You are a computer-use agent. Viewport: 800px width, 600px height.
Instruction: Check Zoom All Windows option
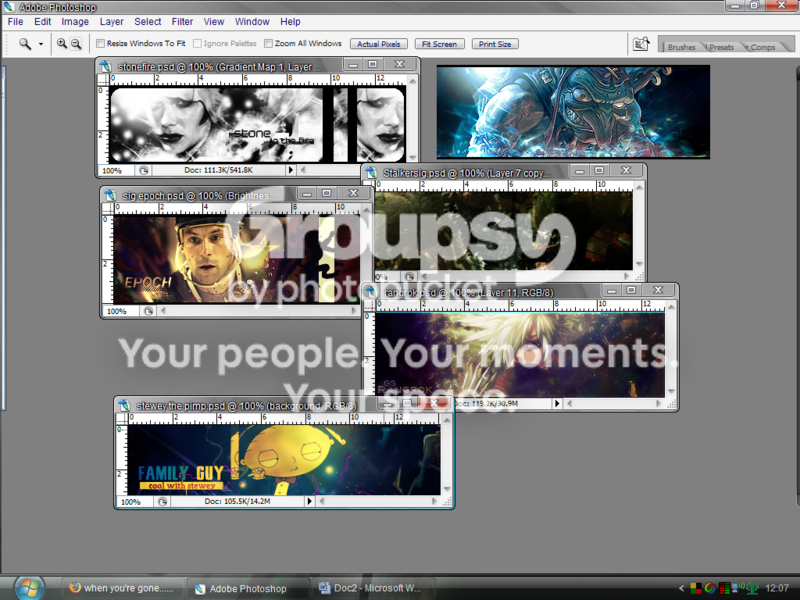tap(268, 44)
